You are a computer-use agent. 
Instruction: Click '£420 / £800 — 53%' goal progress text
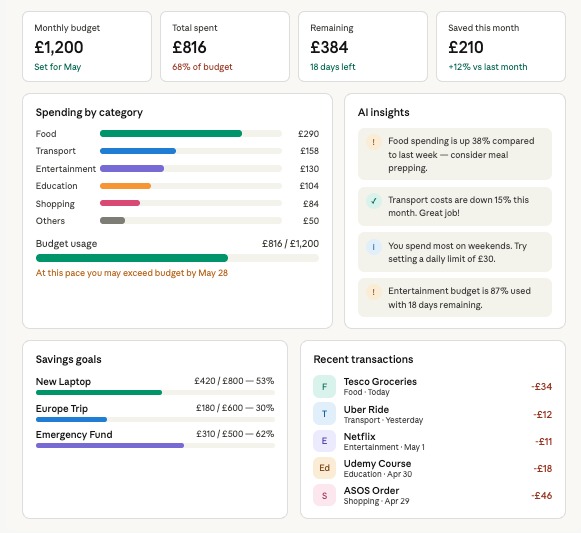[x=234, y=381]
